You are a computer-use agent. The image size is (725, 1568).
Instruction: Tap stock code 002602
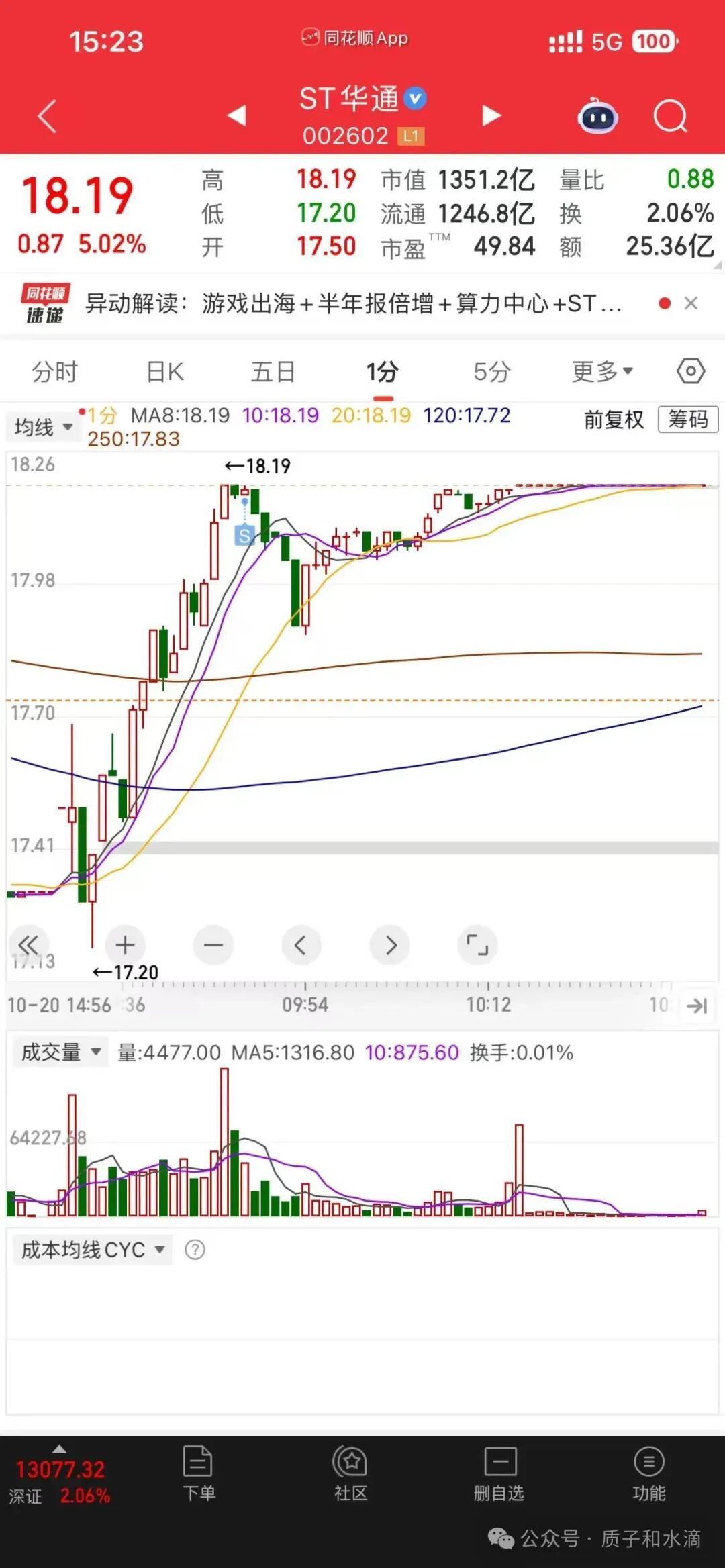click(345, 136)
